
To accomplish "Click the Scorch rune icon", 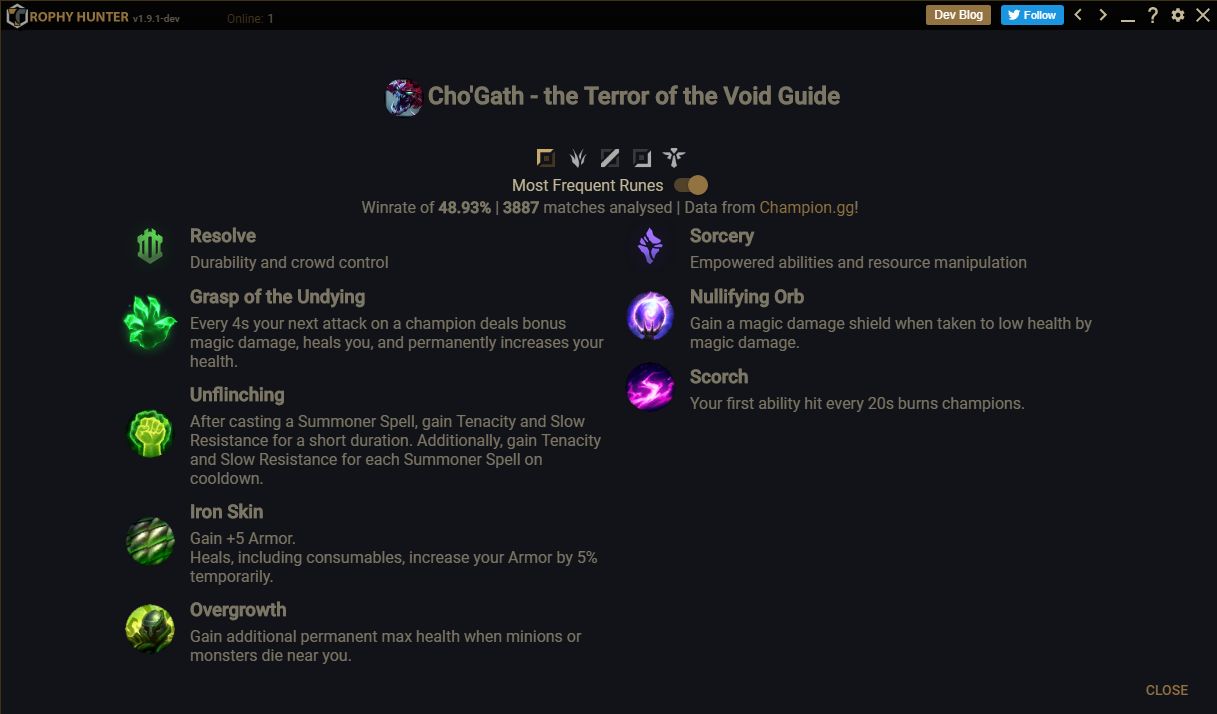I will [650, 387].
